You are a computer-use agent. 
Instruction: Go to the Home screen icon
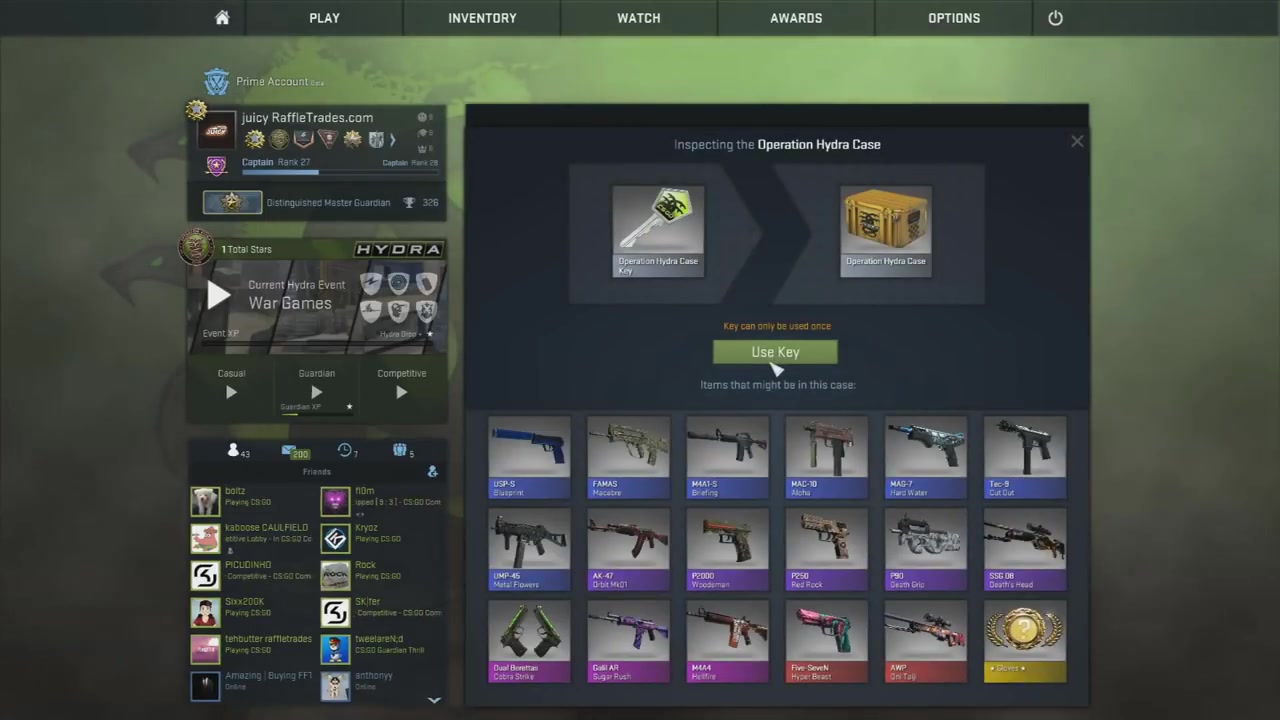(222, 18)
